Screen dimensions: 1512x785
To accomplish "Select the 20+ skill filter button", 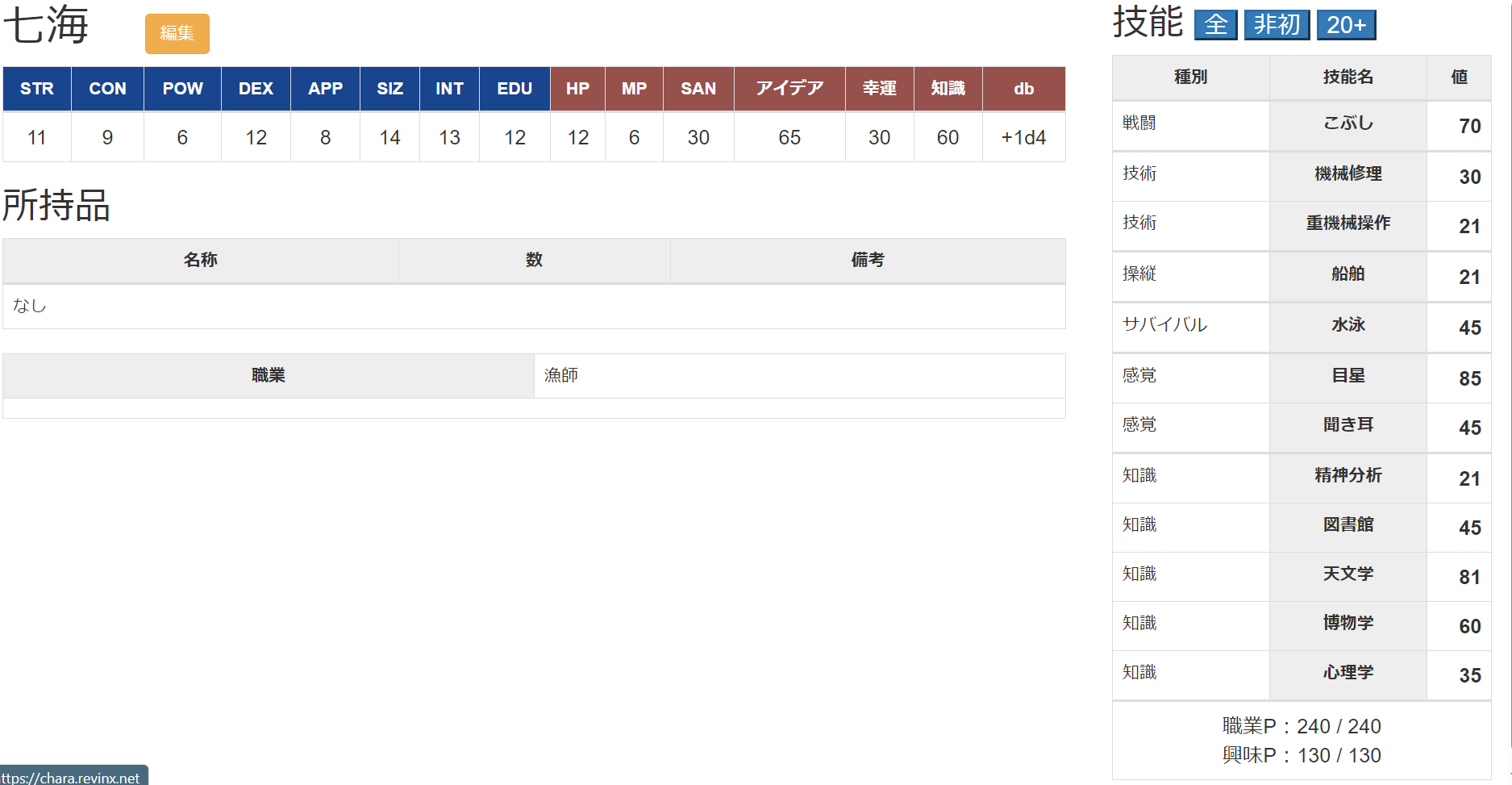I will tap(1346, 25).
